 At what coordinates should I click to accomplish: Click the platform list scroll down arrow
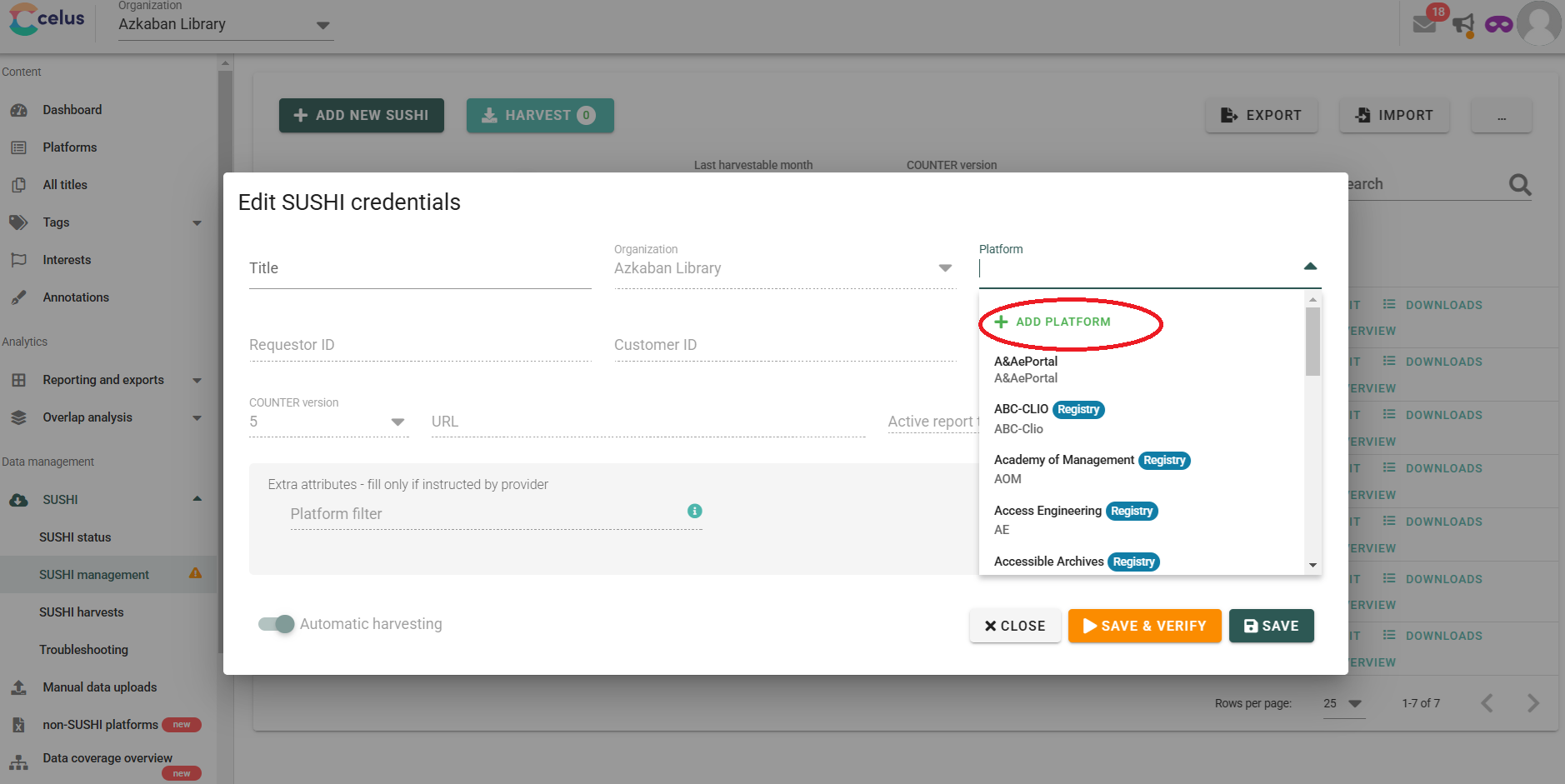1312,565
